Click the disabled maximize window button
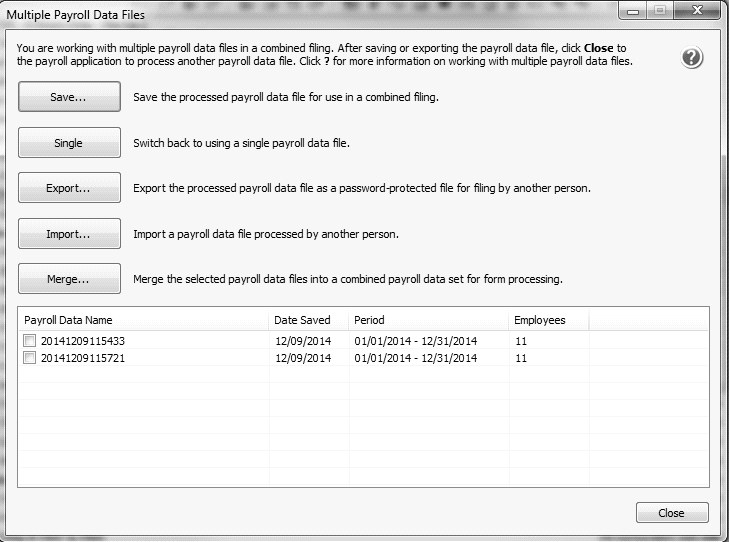 [660, 10]
